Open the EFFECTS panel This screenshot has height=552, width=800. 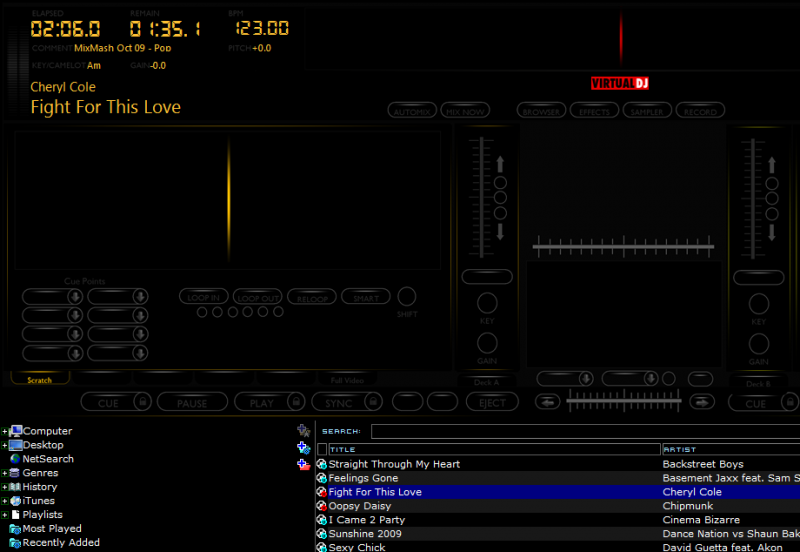594,111
